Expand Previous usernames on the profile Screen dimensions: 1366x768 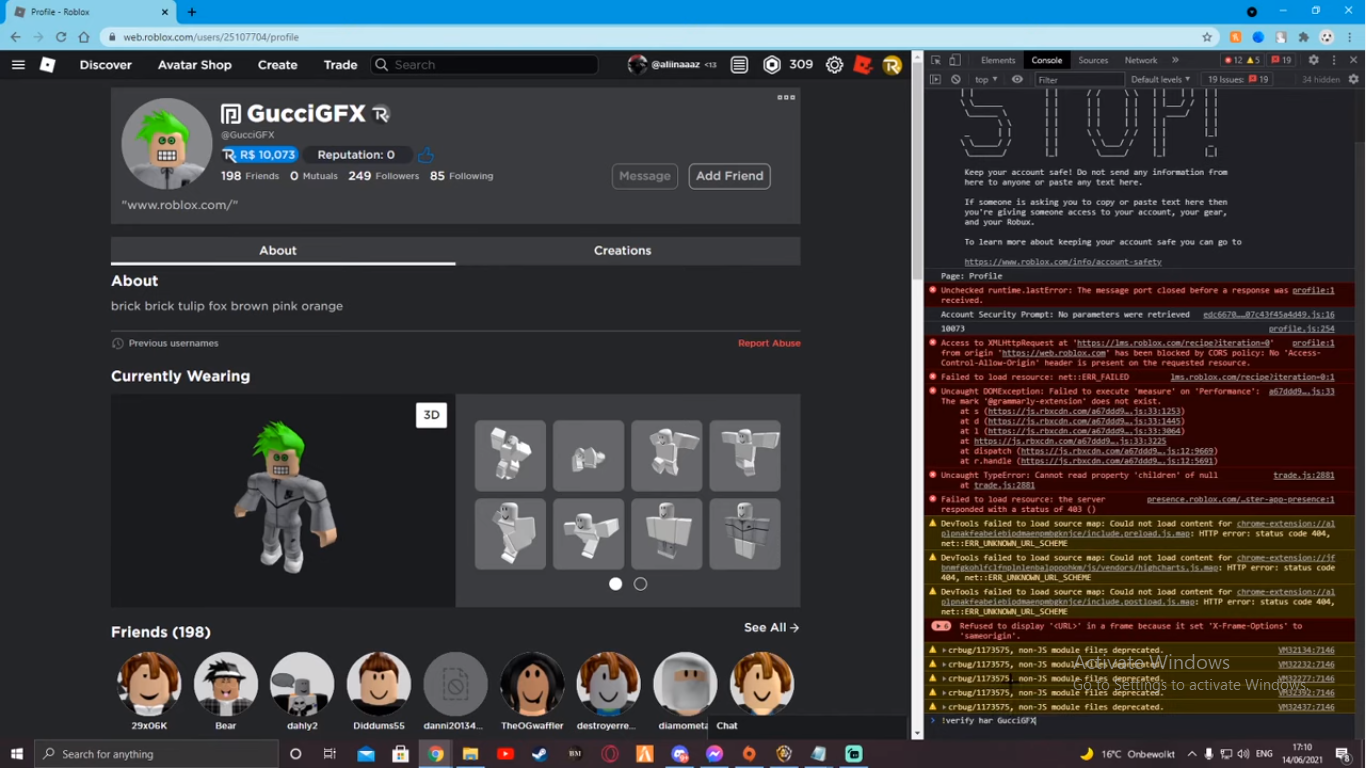pyautogui.click(x=165, y=343)
